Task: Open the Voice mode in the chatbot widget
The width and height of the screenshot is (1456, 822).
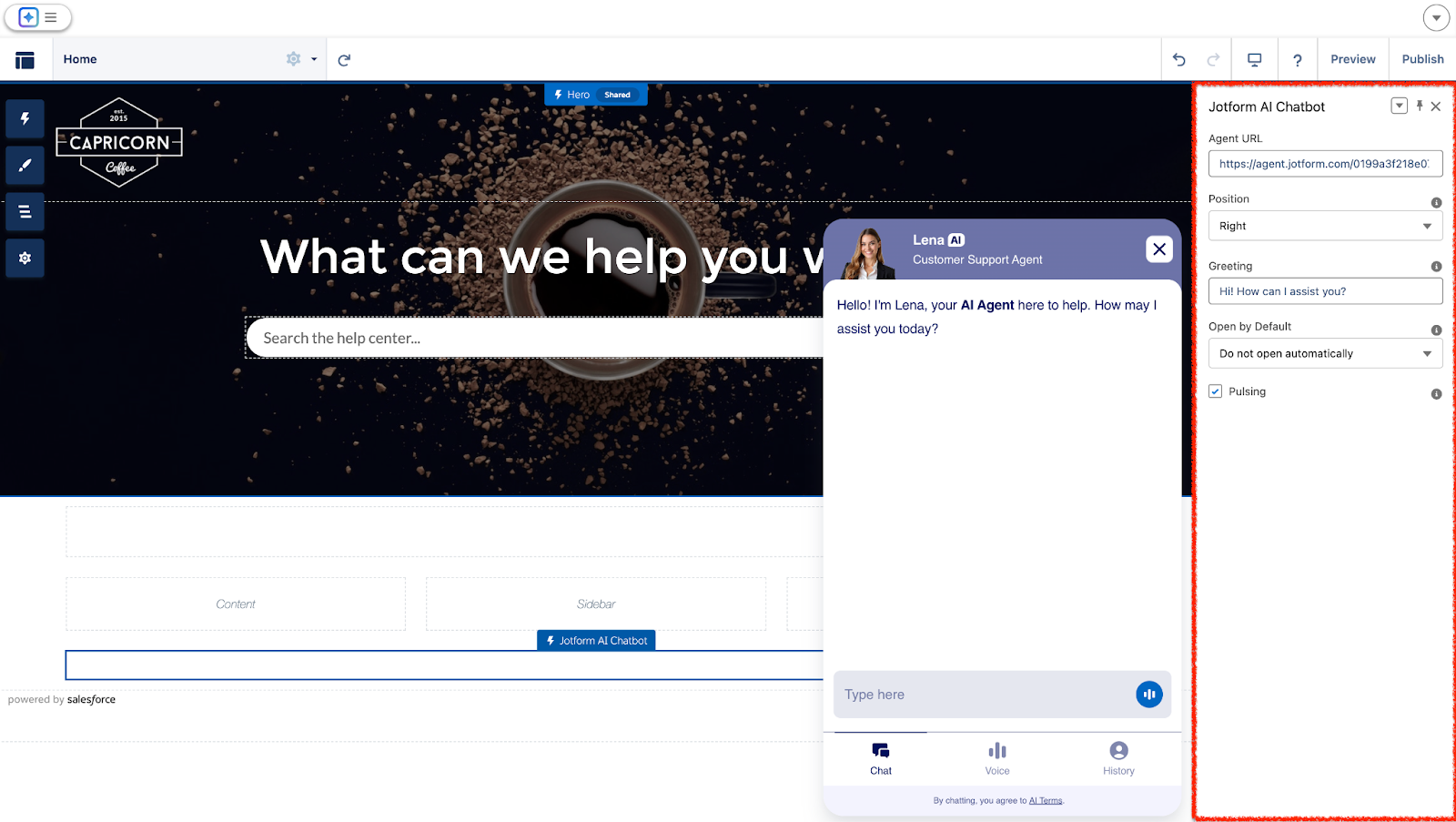Action: coord(996,758)
